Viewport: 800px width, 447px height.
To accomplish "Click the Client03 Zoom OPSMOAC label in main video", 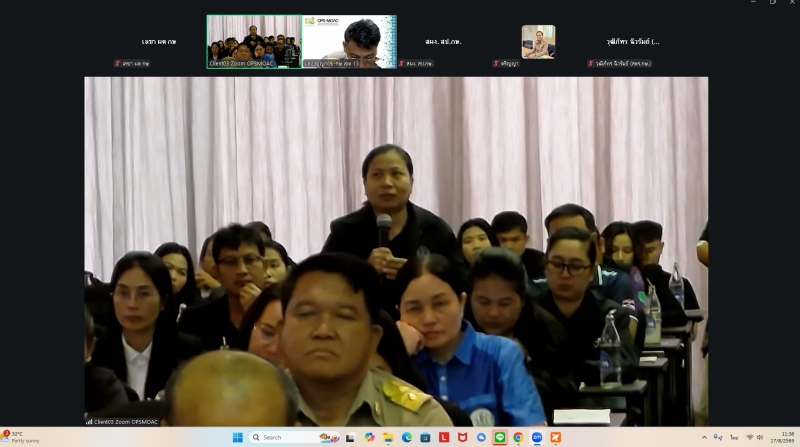I will (122, 422).
